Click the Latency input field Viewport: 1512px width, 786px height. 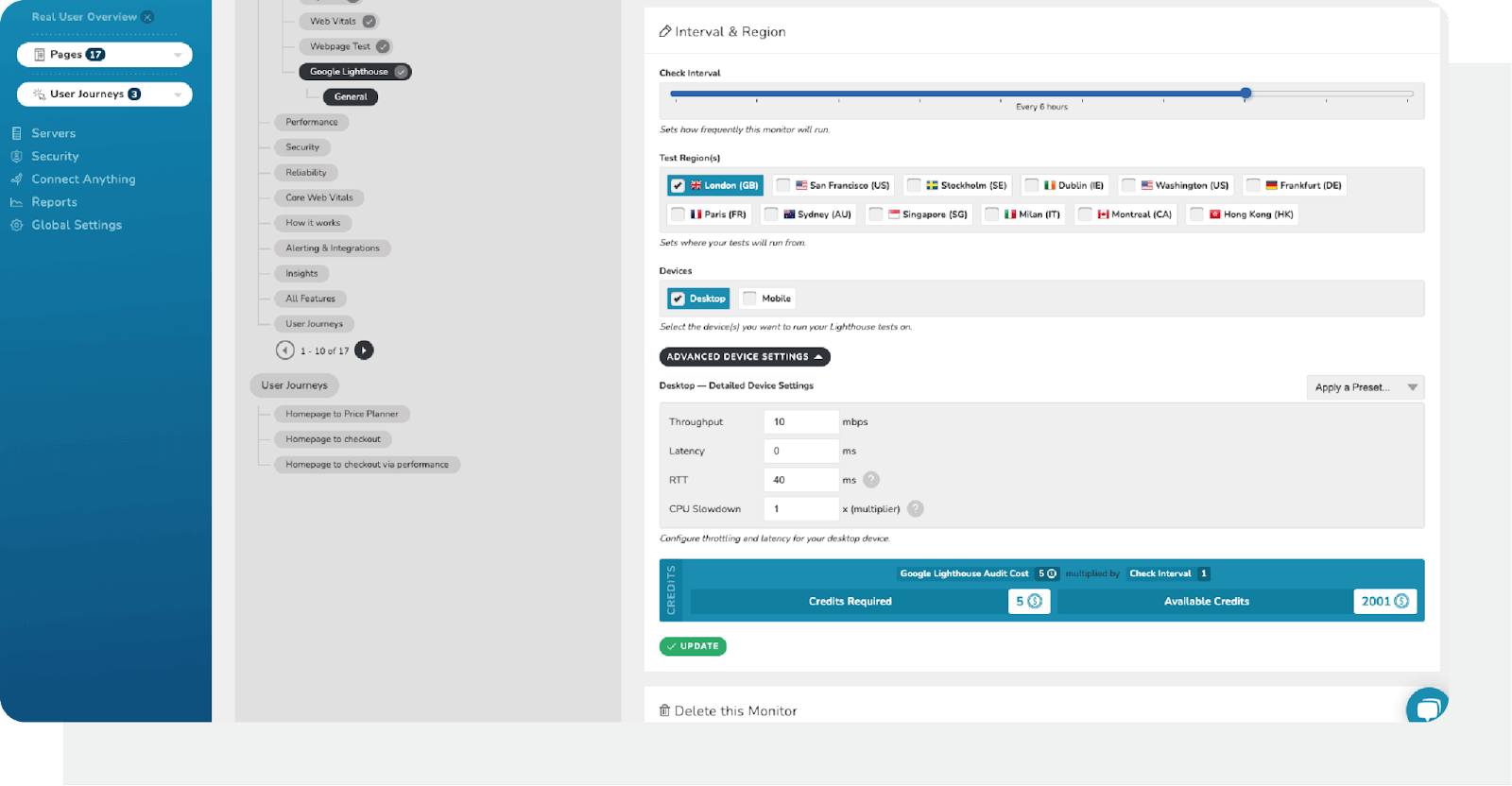(x=801, y=452)
